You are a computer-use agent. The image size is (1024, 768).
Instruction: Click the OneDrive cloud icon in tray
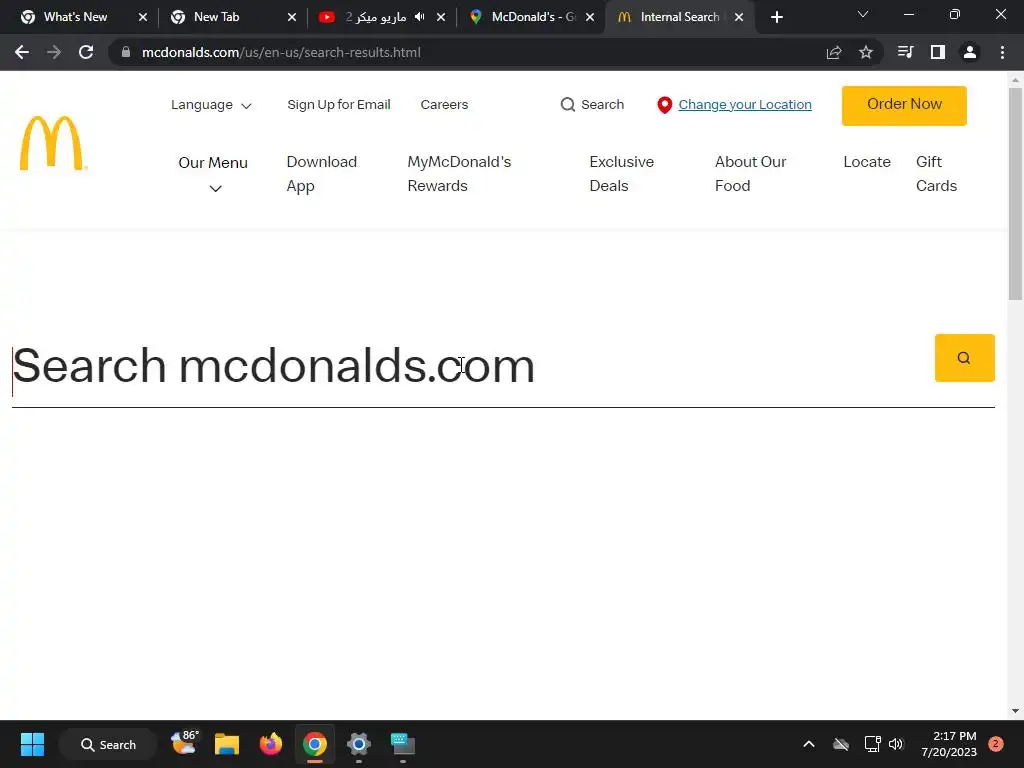pos(840,744)
